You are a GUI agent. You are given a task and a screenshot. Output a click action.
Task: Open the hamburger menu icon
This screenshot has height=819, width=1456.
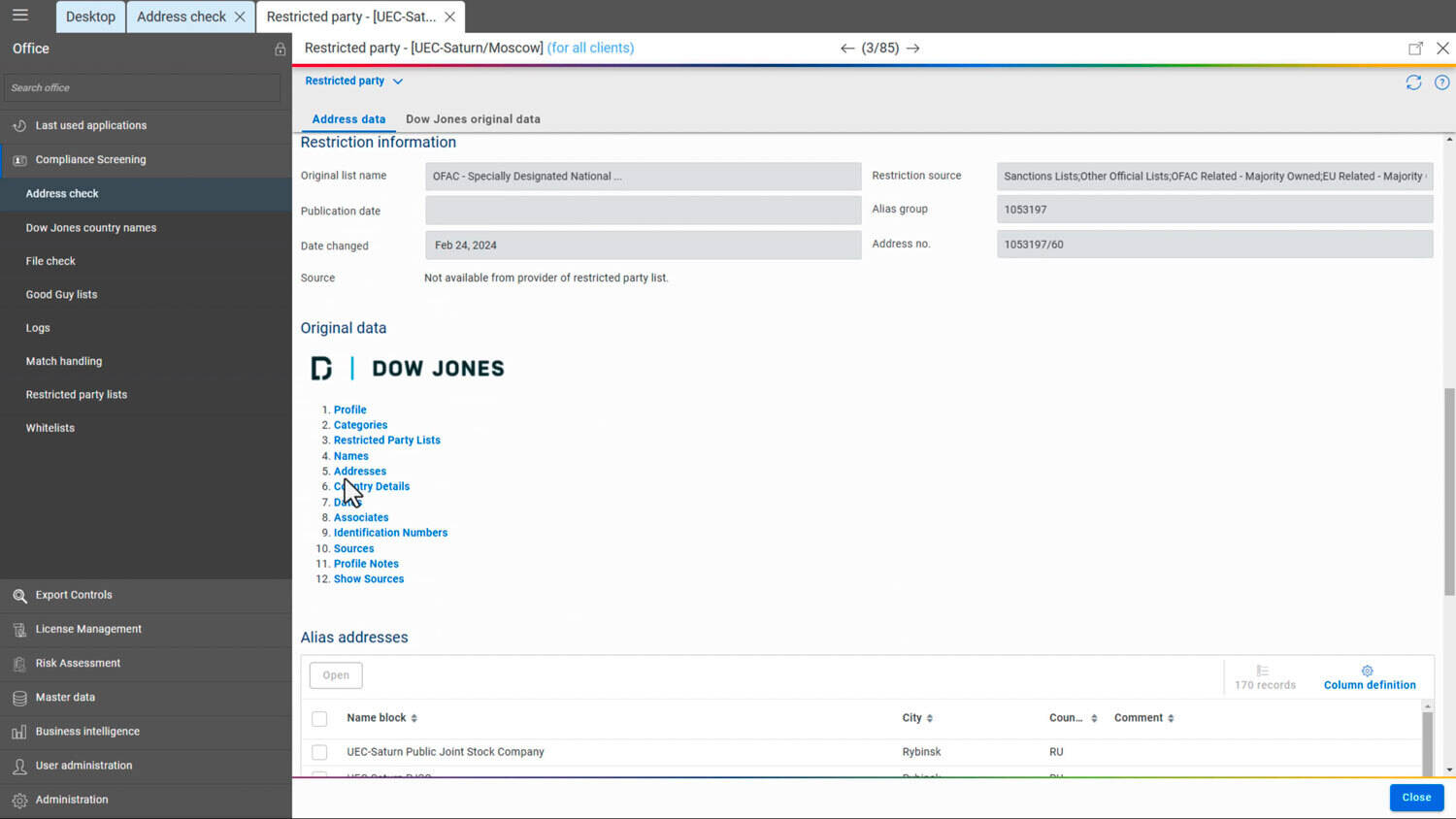[x=20, y=16]
